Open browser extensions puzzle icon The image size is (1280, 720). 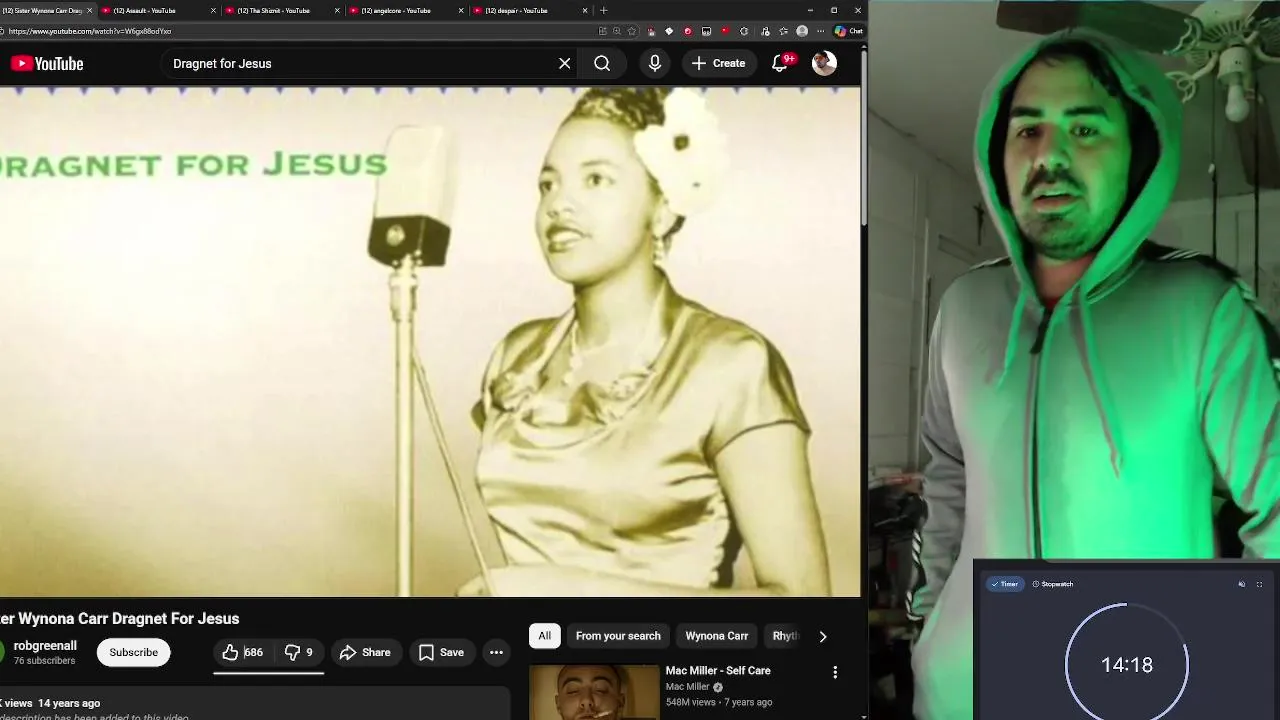pyautogui.click(x=744, y=31)
